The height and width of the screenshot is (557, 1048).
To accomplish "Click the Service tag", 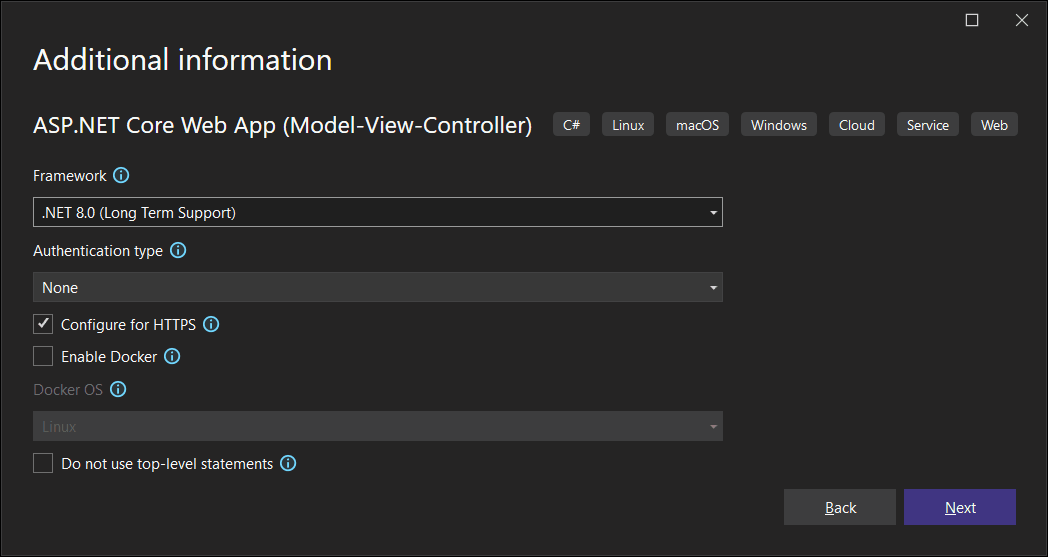I will point(928,125).
